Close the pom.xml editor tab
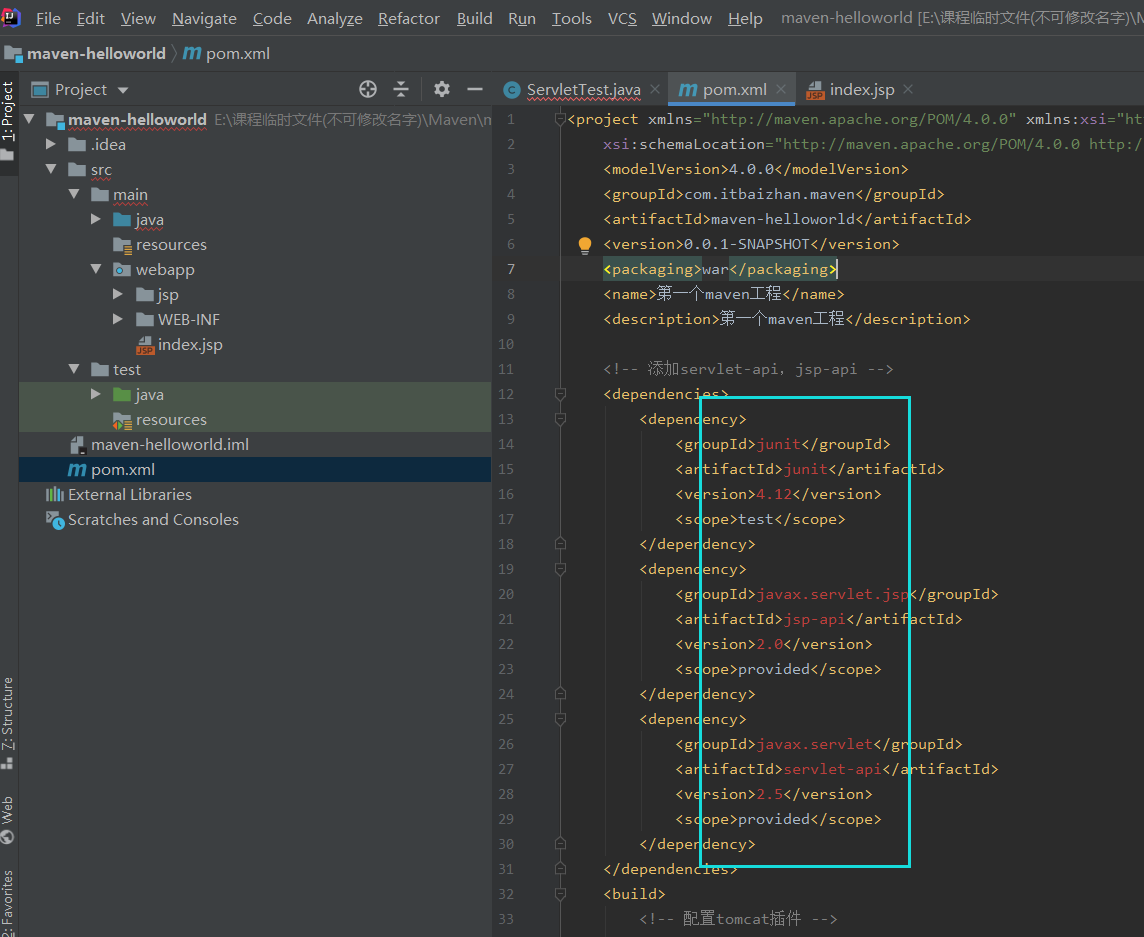This screenshot has width=1144, height=937. coord(781,89)
